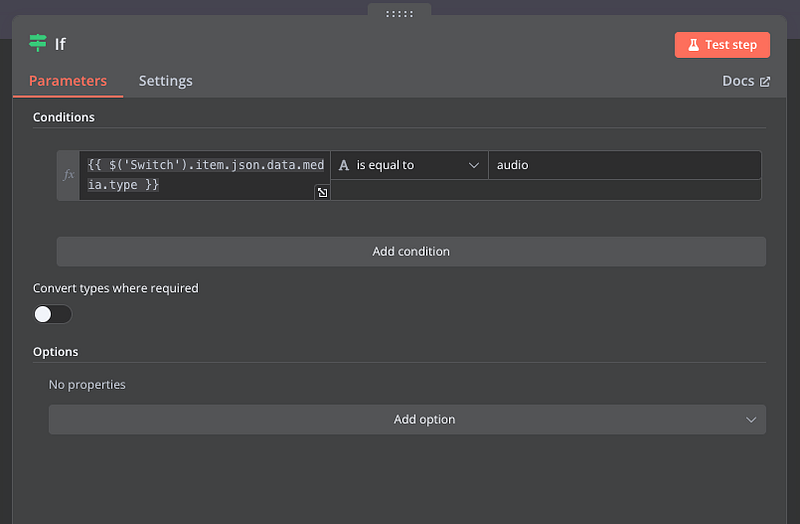Expand the Add option dropdown
Image resolution: width=800 pixels, height=524 pixels.
[407, 419]
